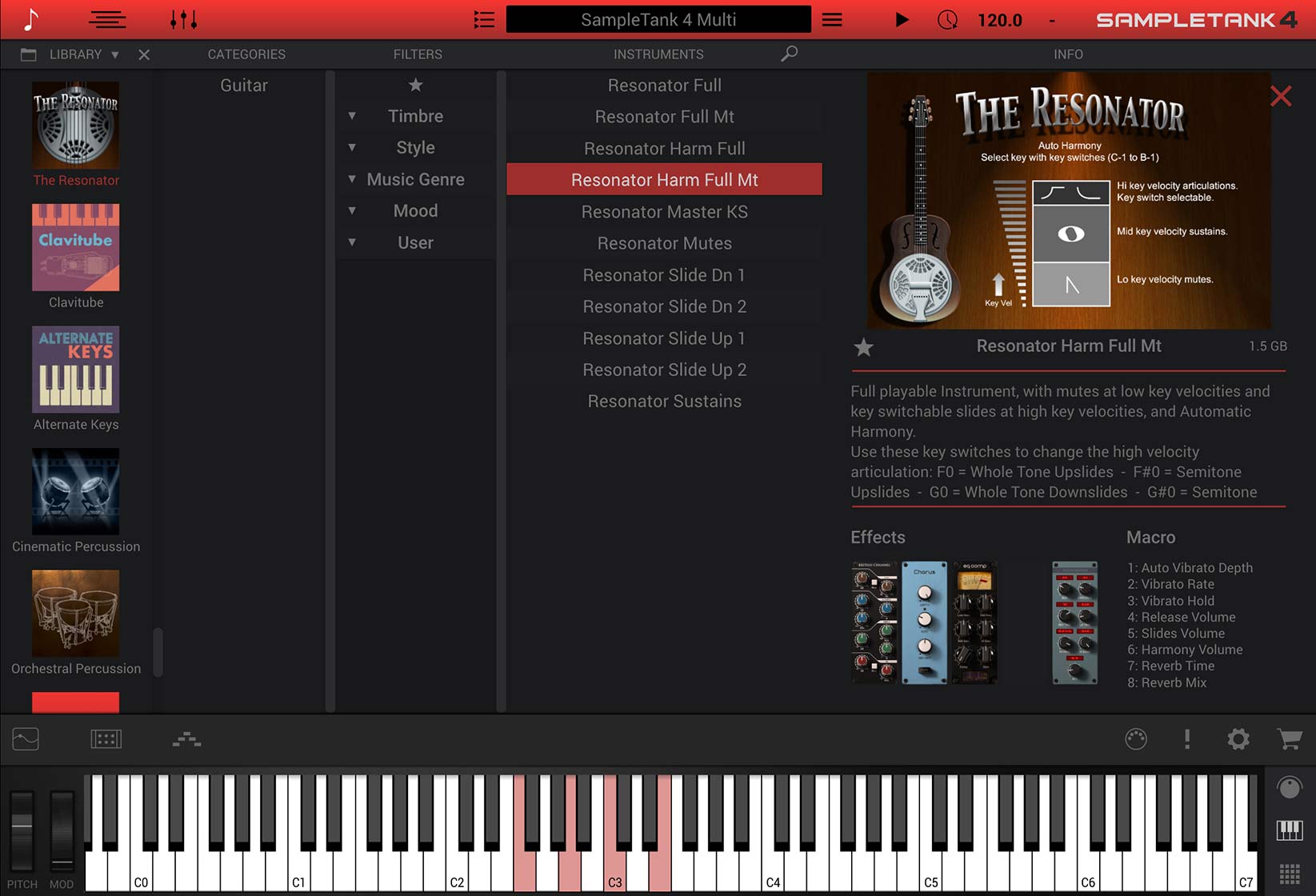Screen dimensions: 1316x896
Task: Select Resonator Master KS instrument
Action: (664, 212)
